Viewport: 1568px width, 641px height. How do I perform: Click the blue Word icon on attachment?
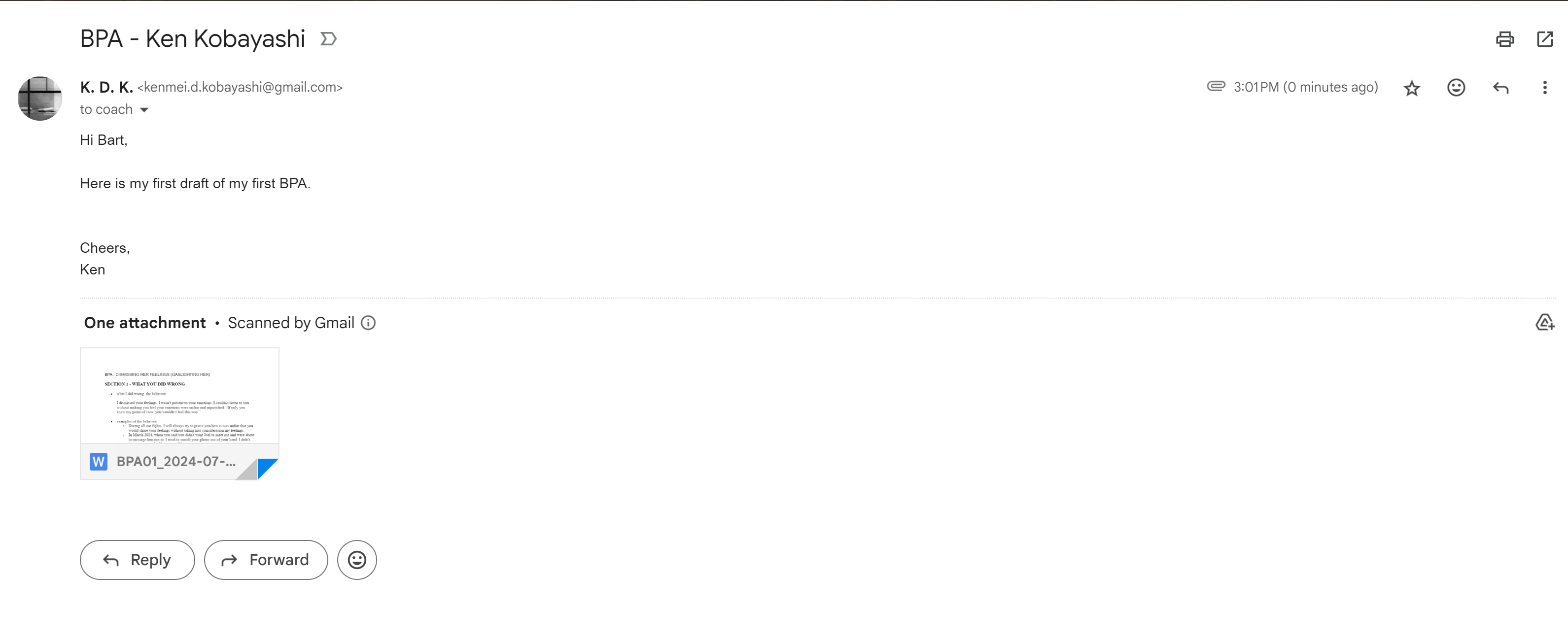pos(99,462)
